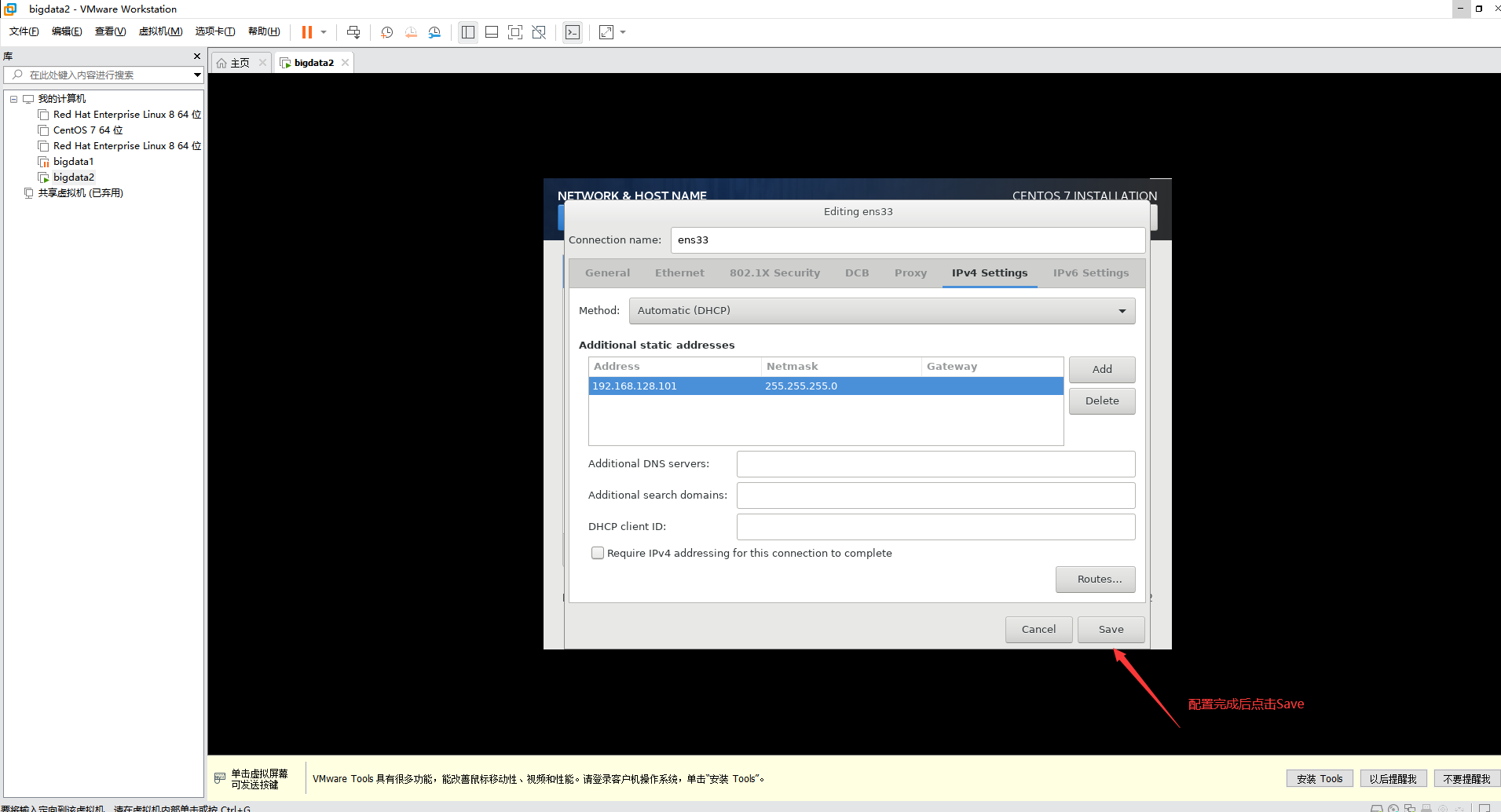Show or hide the thumbnail bar icon

491,32
